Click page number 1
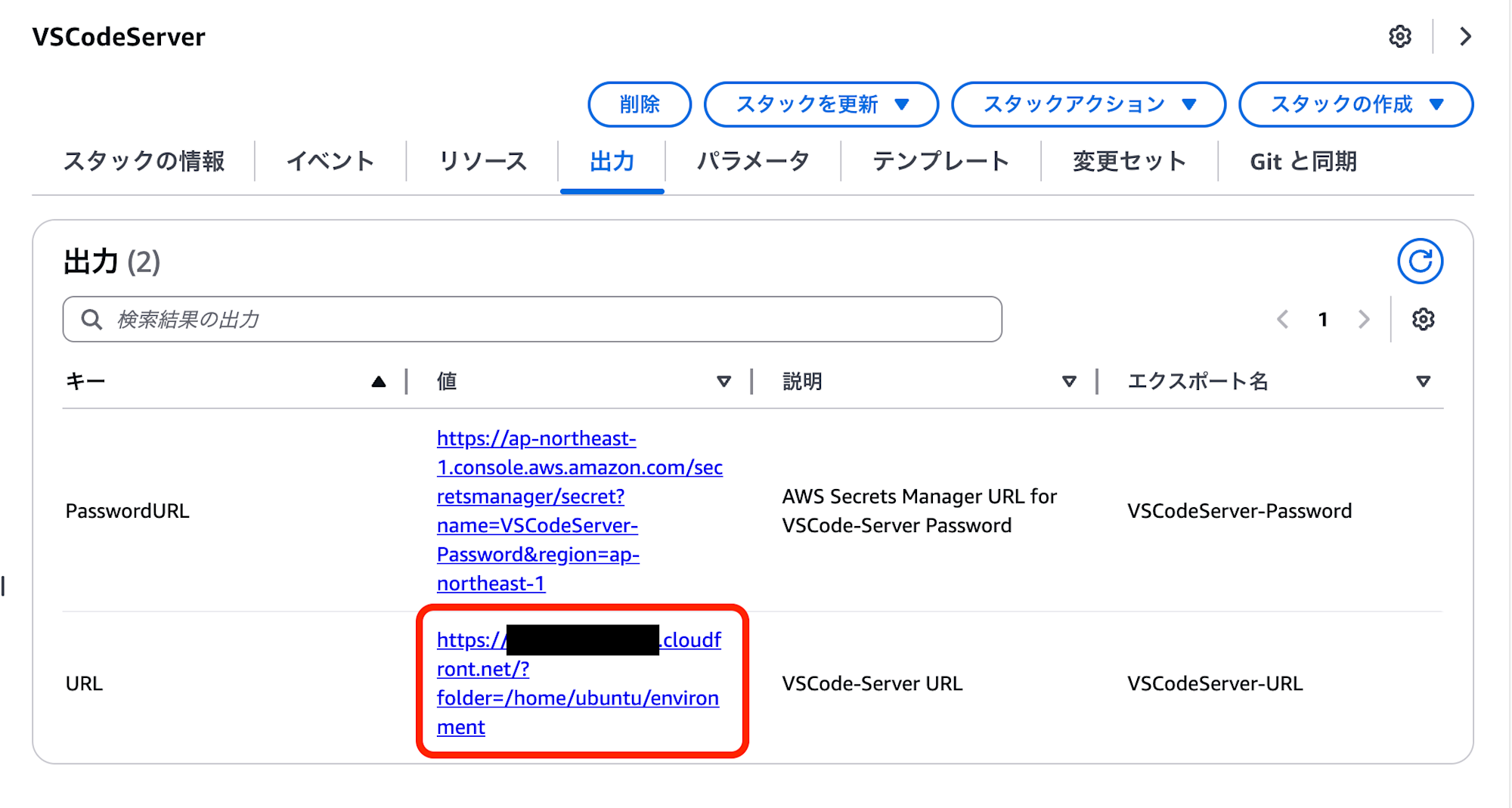The image size is (1512, 808). [x=1323, y=319]
